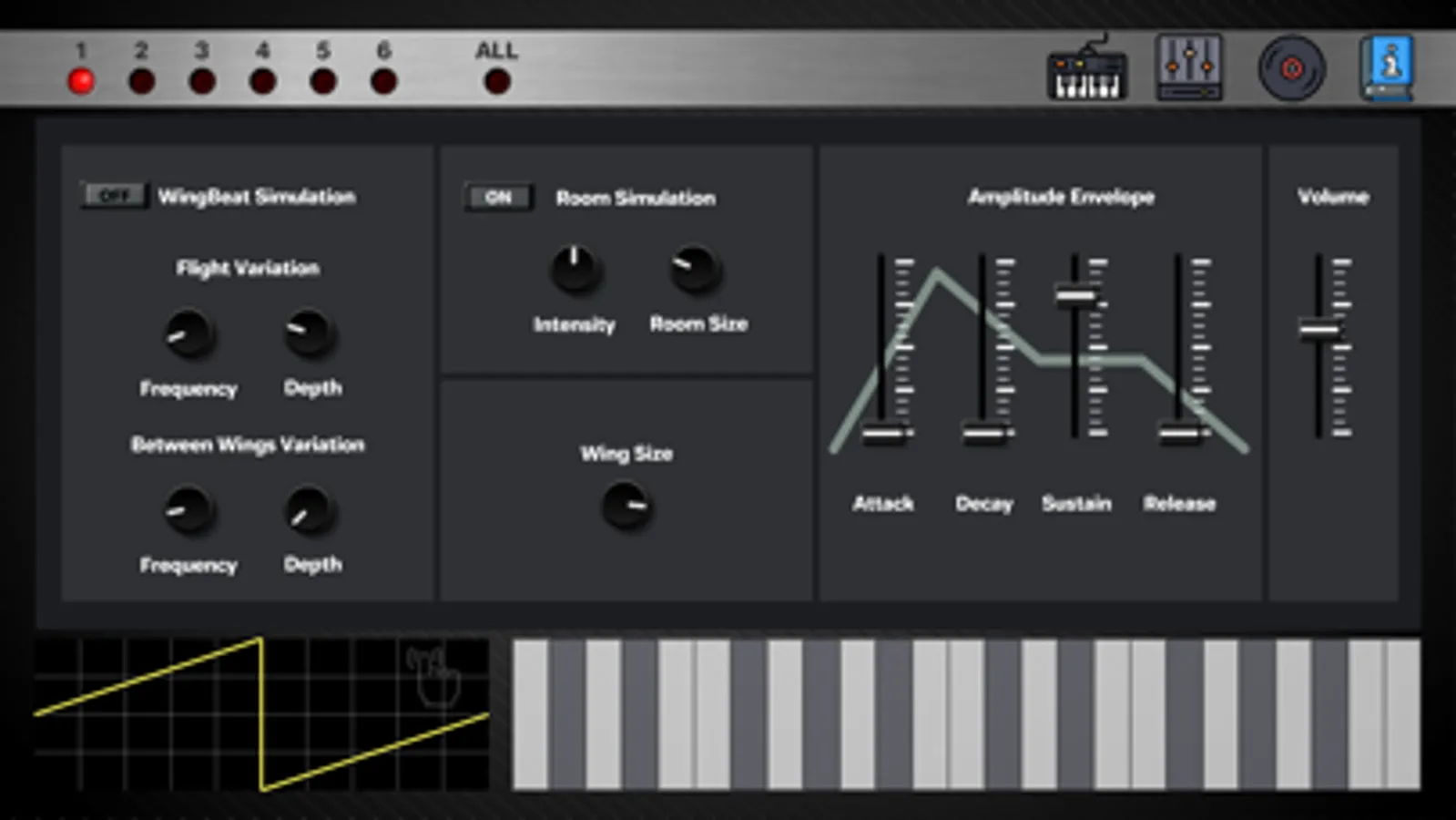Toggle WingBeat Simulation OFF switch

114,196
